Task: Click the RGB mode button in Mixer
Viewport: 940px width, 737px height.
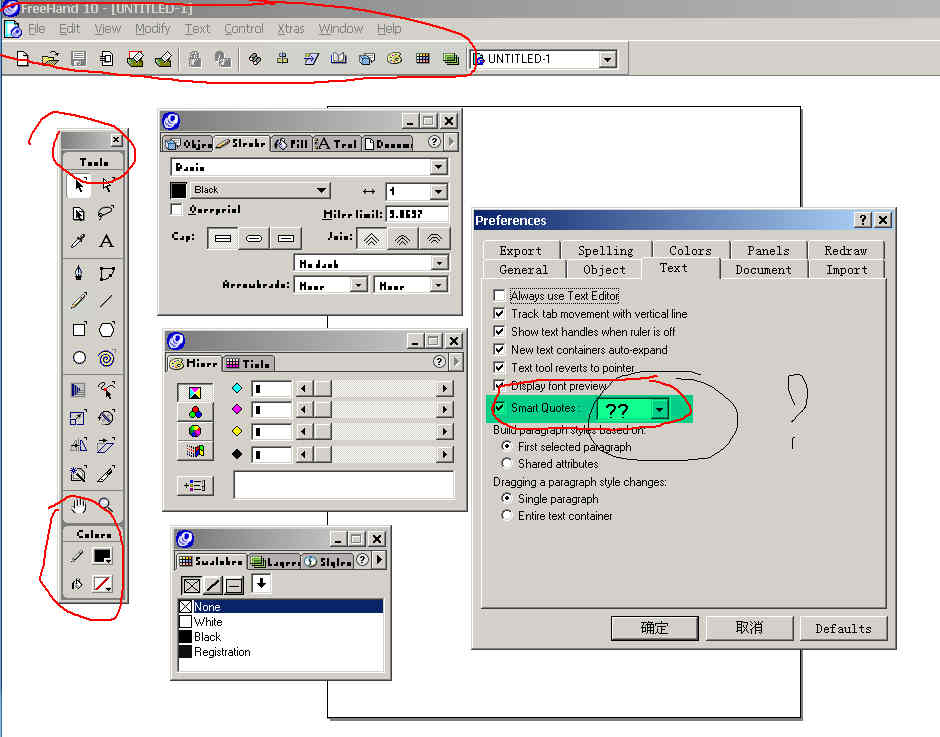Action: [x=195, y=412]
